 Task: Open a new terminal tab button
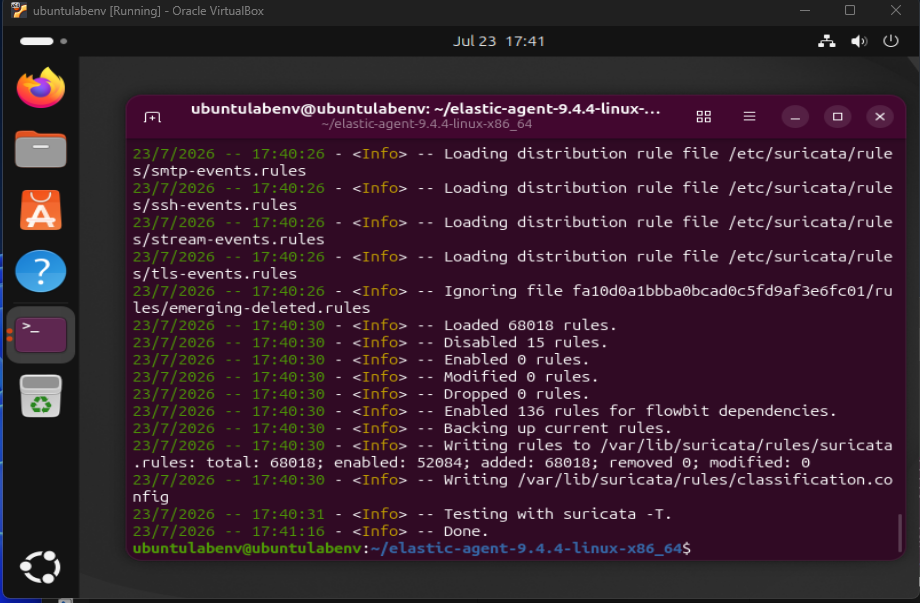point(152,117)
